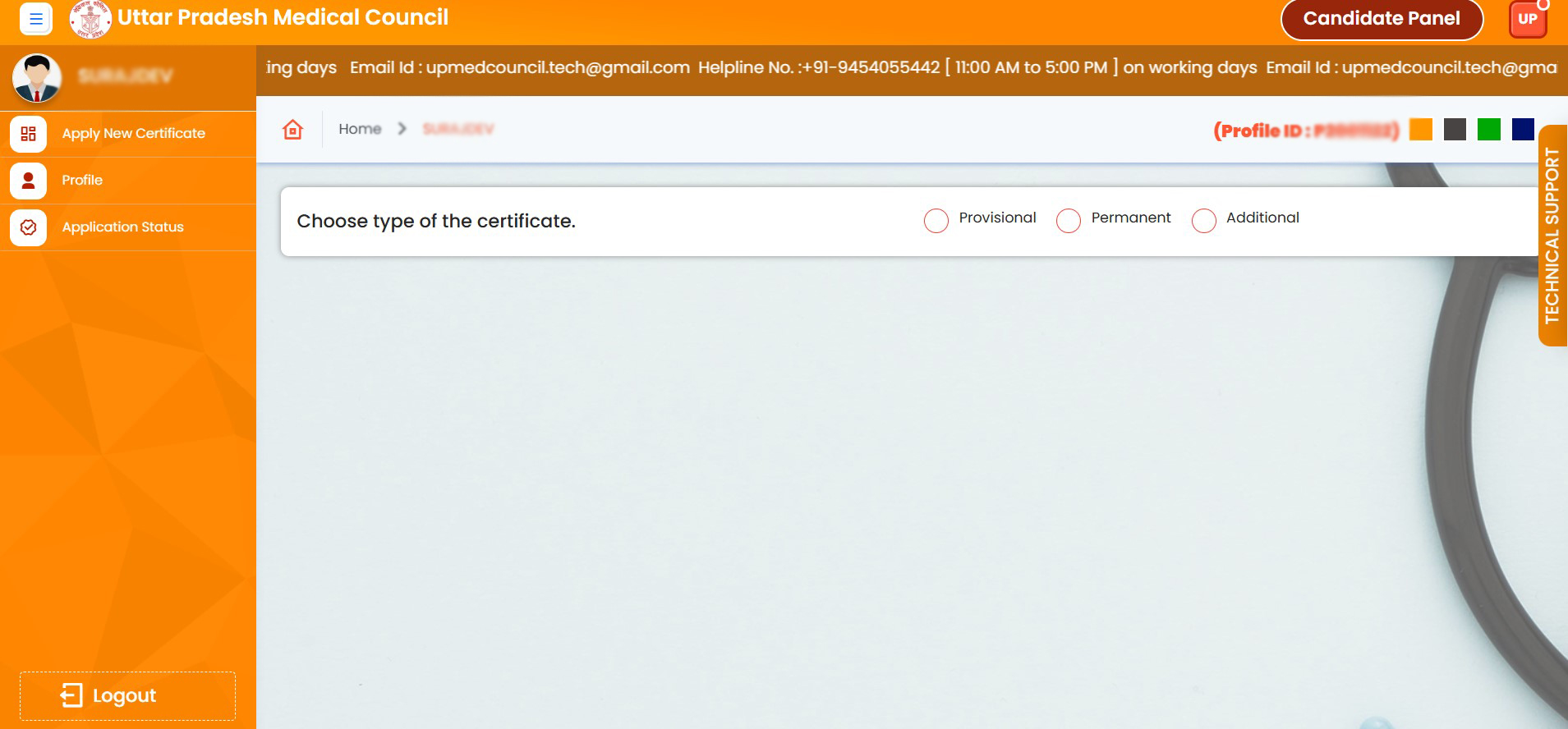1568x729 pixels.
Task: Click the Candidate Panel button
Action: tap(1381, 19)
